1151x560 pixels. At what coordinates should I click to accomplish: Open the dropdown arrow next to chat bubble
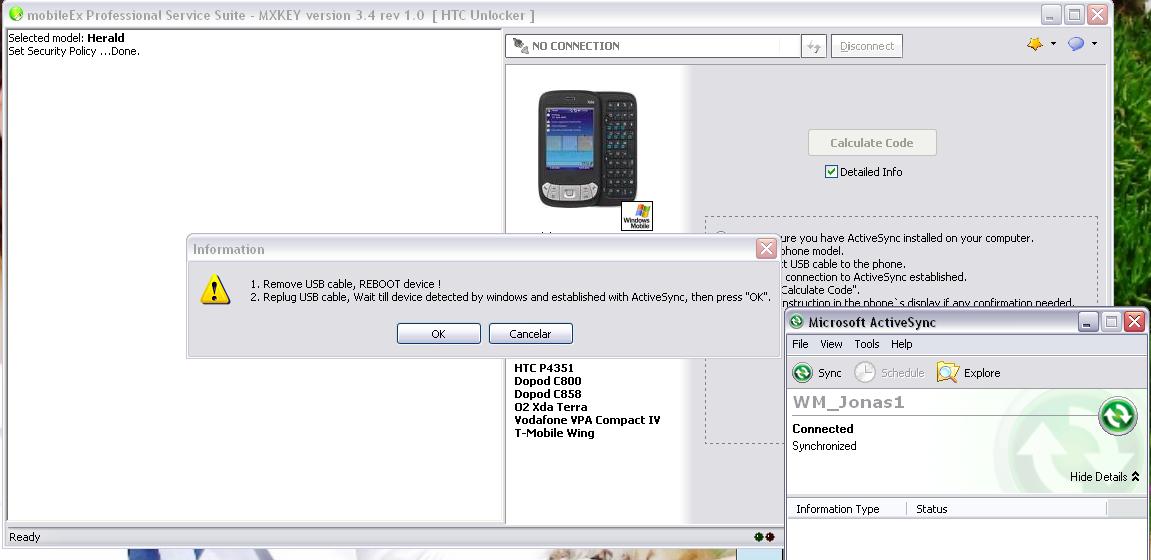click(1094, 44)
